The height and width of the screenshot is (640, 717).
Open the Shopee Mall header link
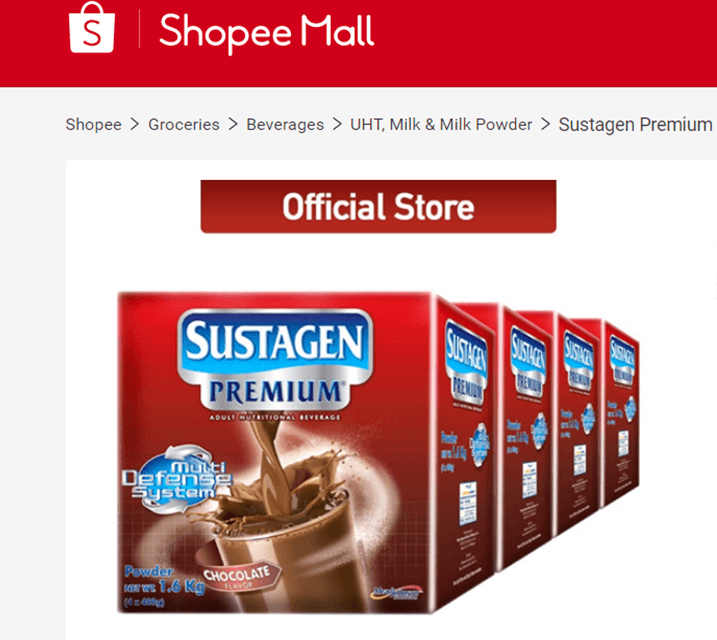(x=267, y=32)
